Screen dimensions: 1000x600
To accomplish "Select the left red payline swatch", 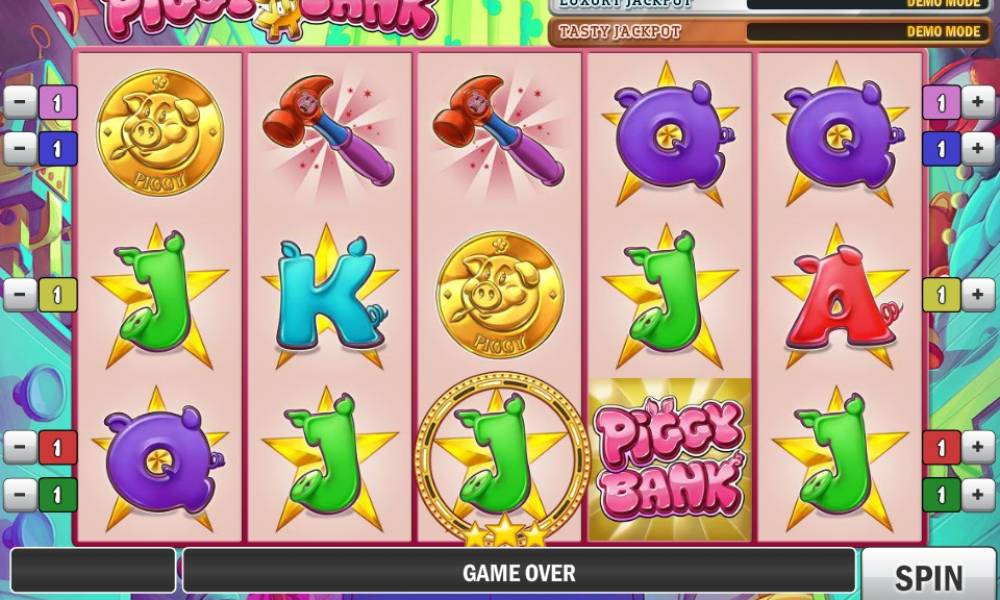I will [x=57, y=447].
